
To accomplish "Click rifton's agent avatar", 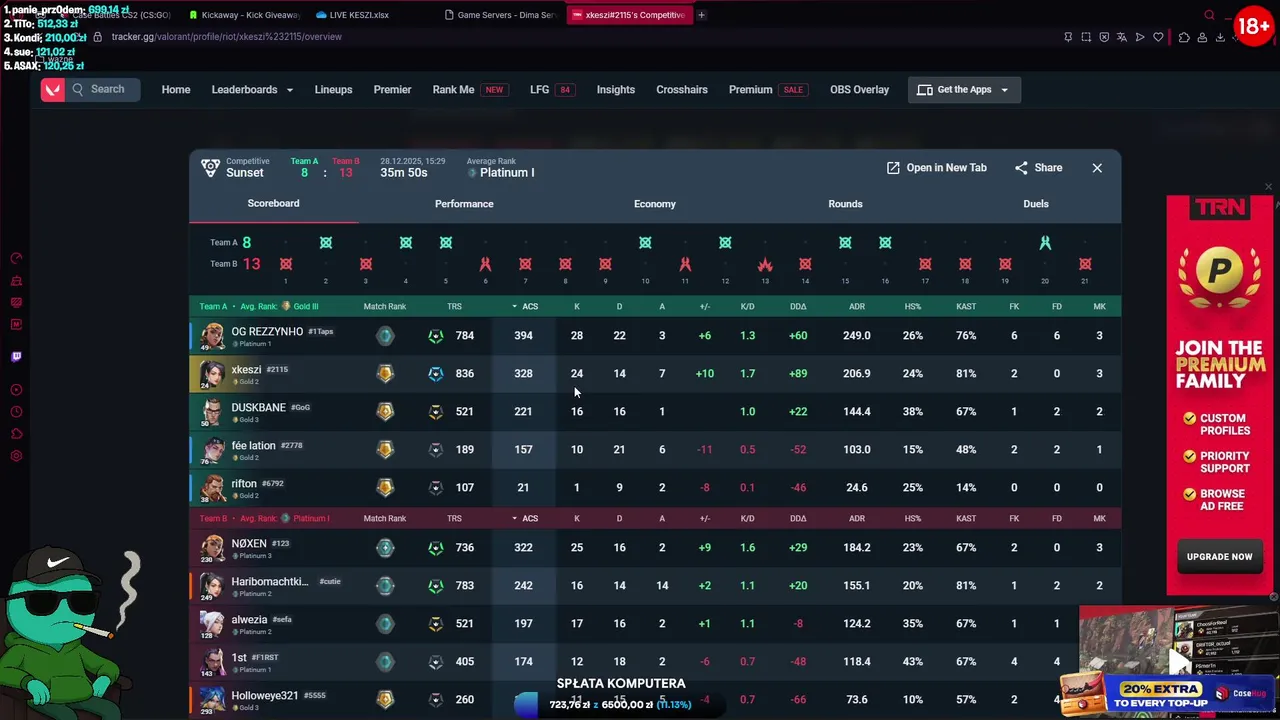I will [x=212, y=488].
